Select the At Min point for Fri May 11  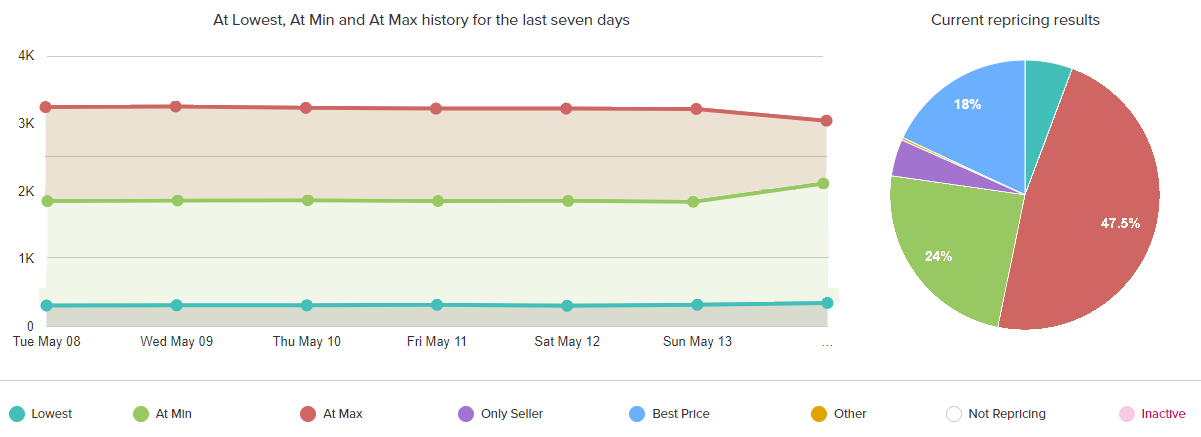(x=437, y=201)
